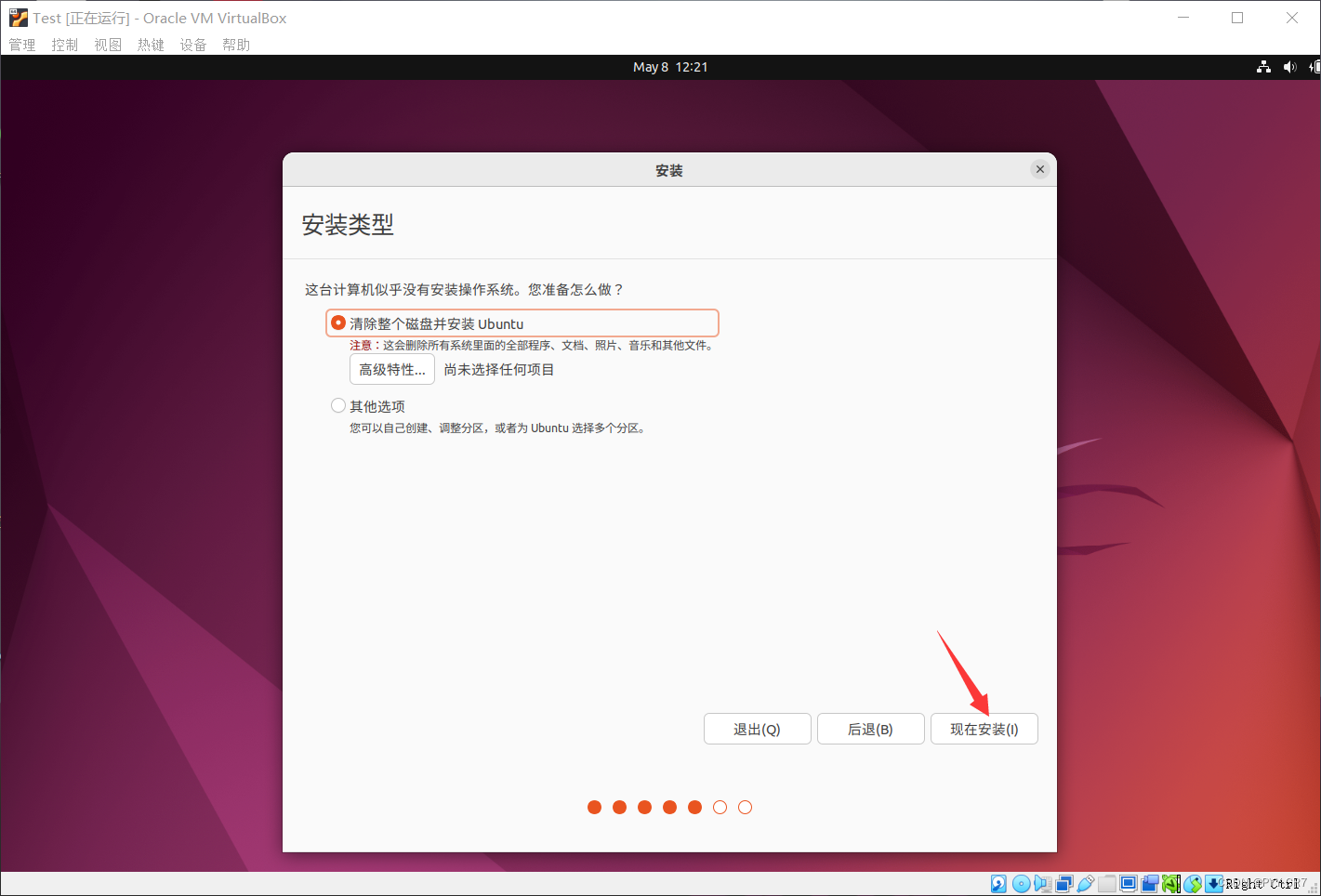Viewport: 1321px width, 896px height.
Task: Open the Ubuntu volume tray icon
Action: 1289,67
